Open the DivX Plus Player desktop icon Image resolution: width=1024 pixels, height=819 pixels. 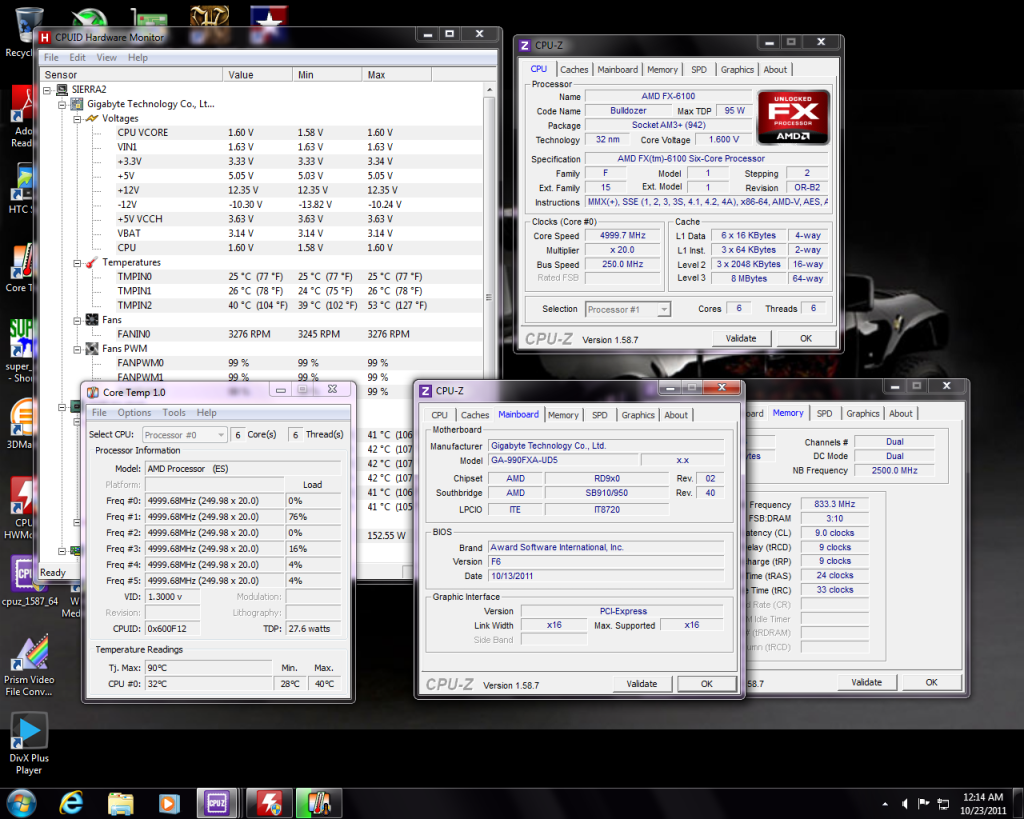29,745
